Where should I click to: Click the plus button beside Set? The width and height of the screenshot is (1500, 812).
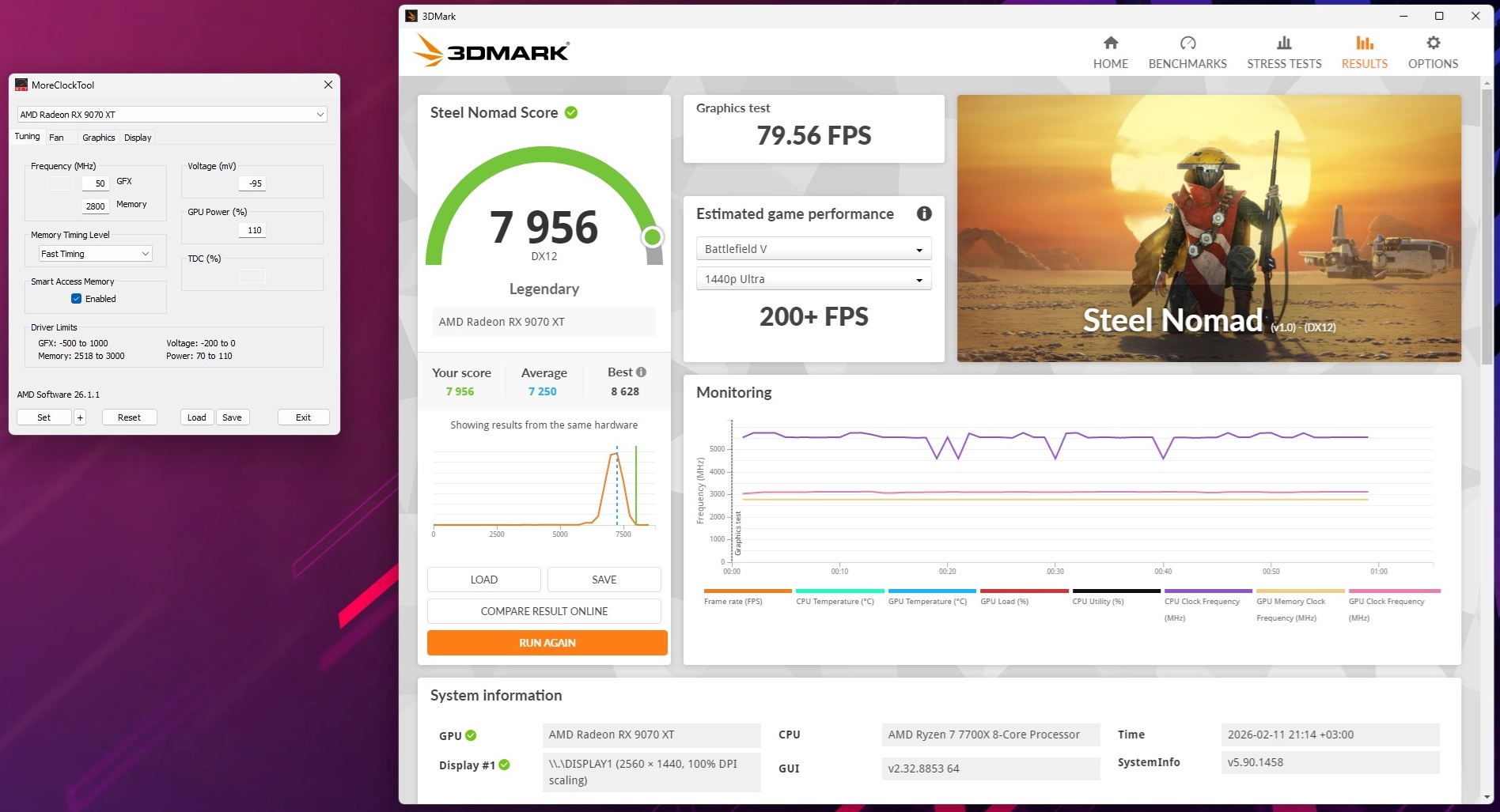pyautogui.click(x=80, y=417)
